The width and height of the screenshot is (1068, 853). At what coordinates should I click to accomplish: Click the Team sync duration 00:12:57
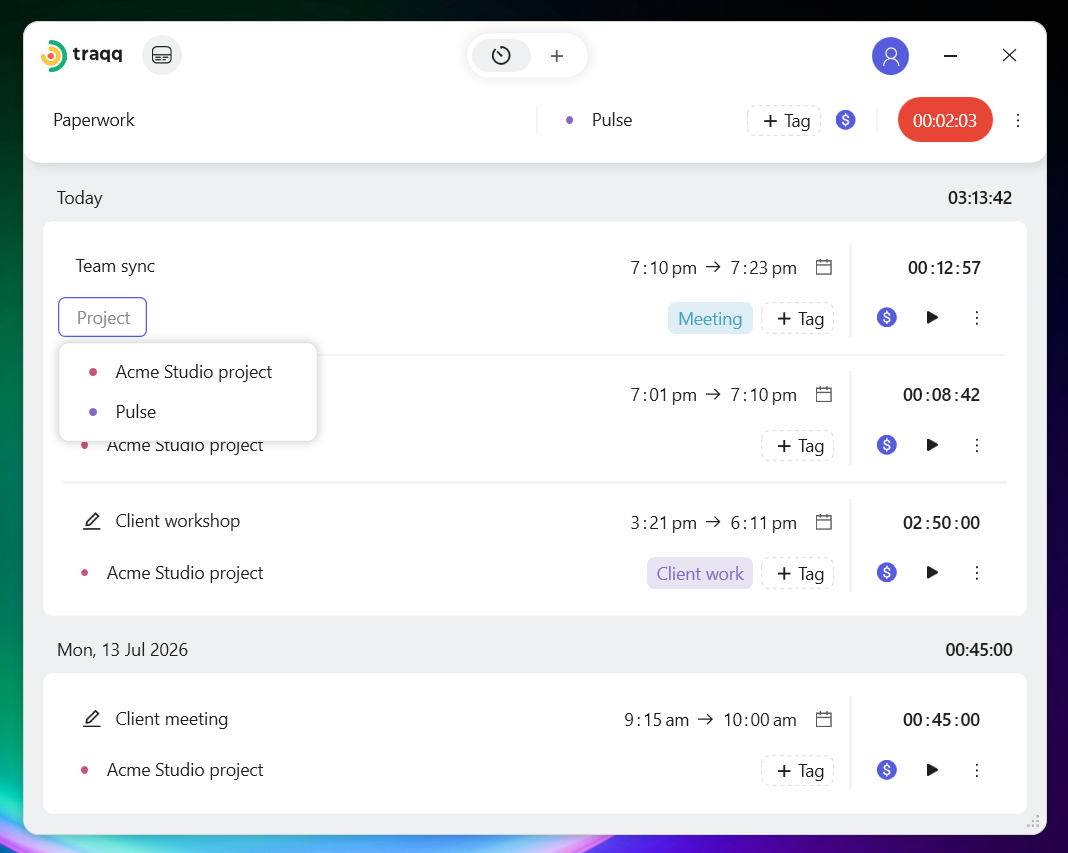pyautogui.click(x=944, y=268)
